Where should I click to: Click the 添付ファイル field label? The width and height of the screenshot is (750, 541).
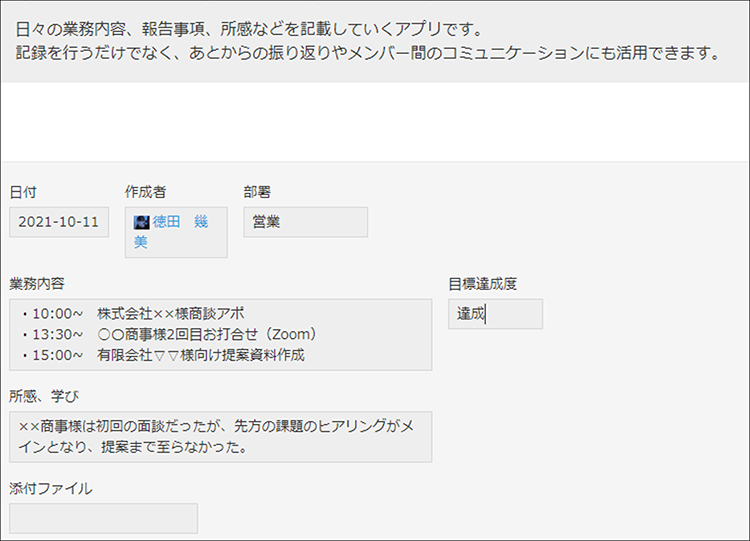coord(51,489)
